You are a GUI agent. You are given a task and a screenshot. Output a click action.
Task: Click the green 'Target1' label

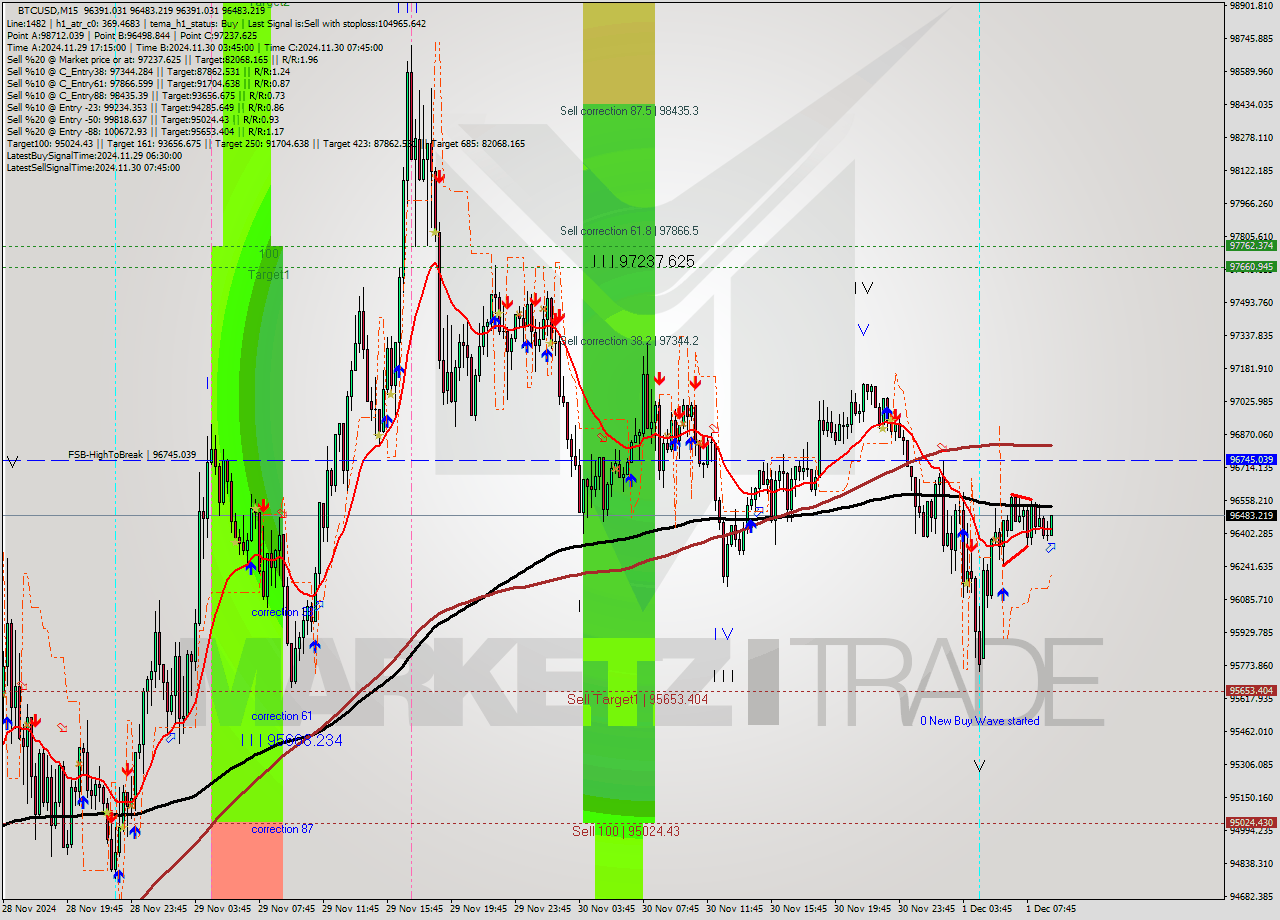[x=269, y=274]
